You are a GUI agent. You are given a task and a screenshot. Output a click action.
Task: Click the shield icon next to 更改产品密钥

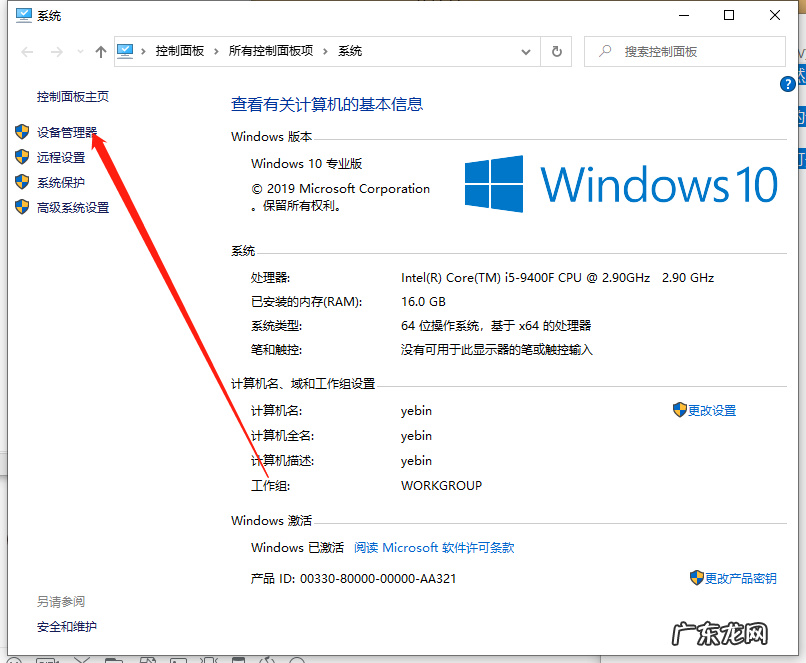click(x=697, y=578)
